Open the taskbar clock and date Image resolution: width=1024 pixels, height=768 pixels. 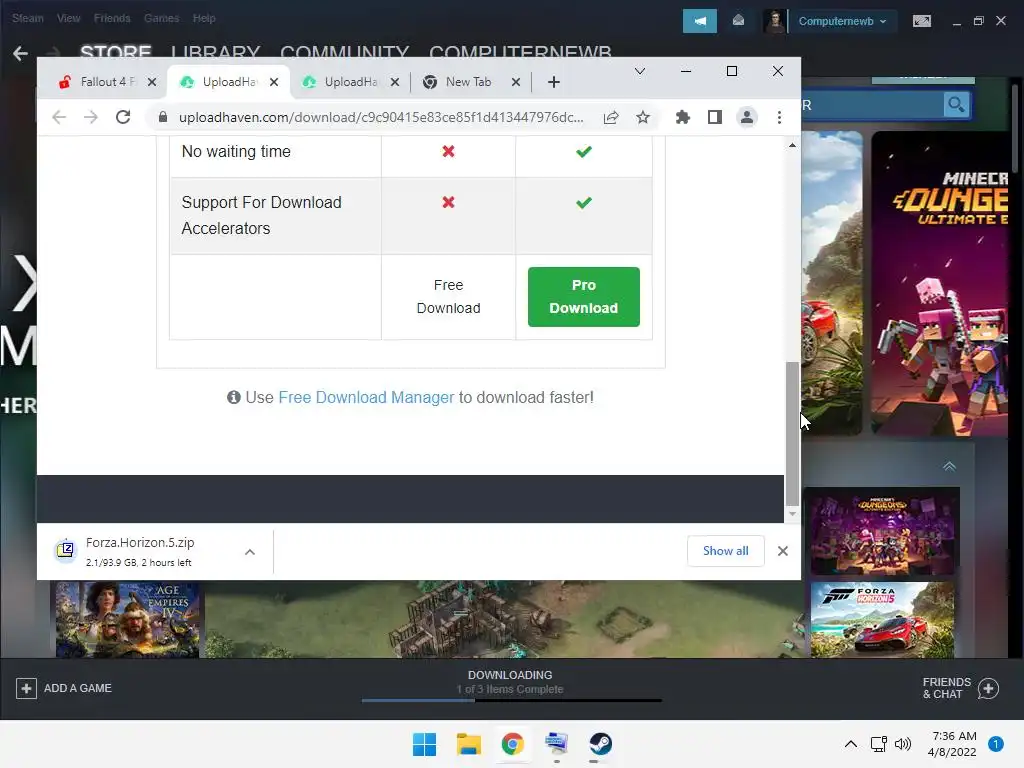click(x=952, y=744)
